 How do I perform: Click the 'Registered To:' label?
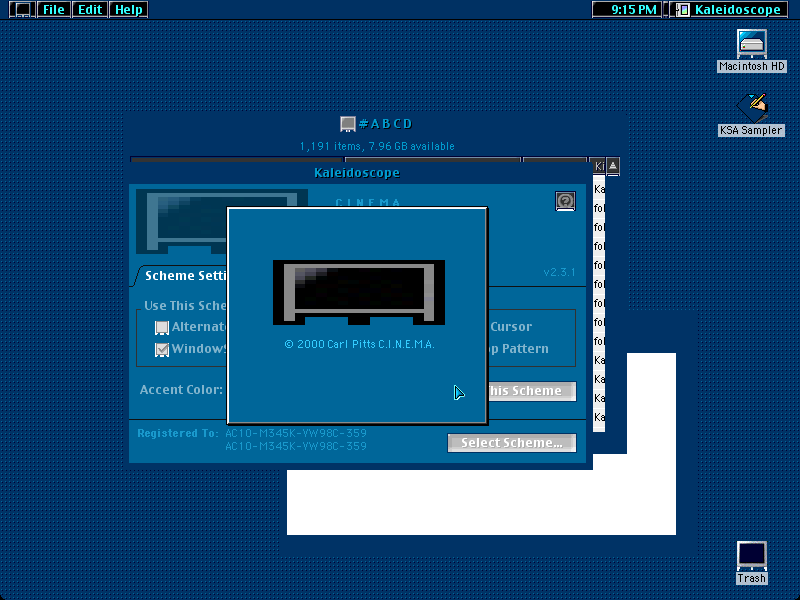coord(178,433)
